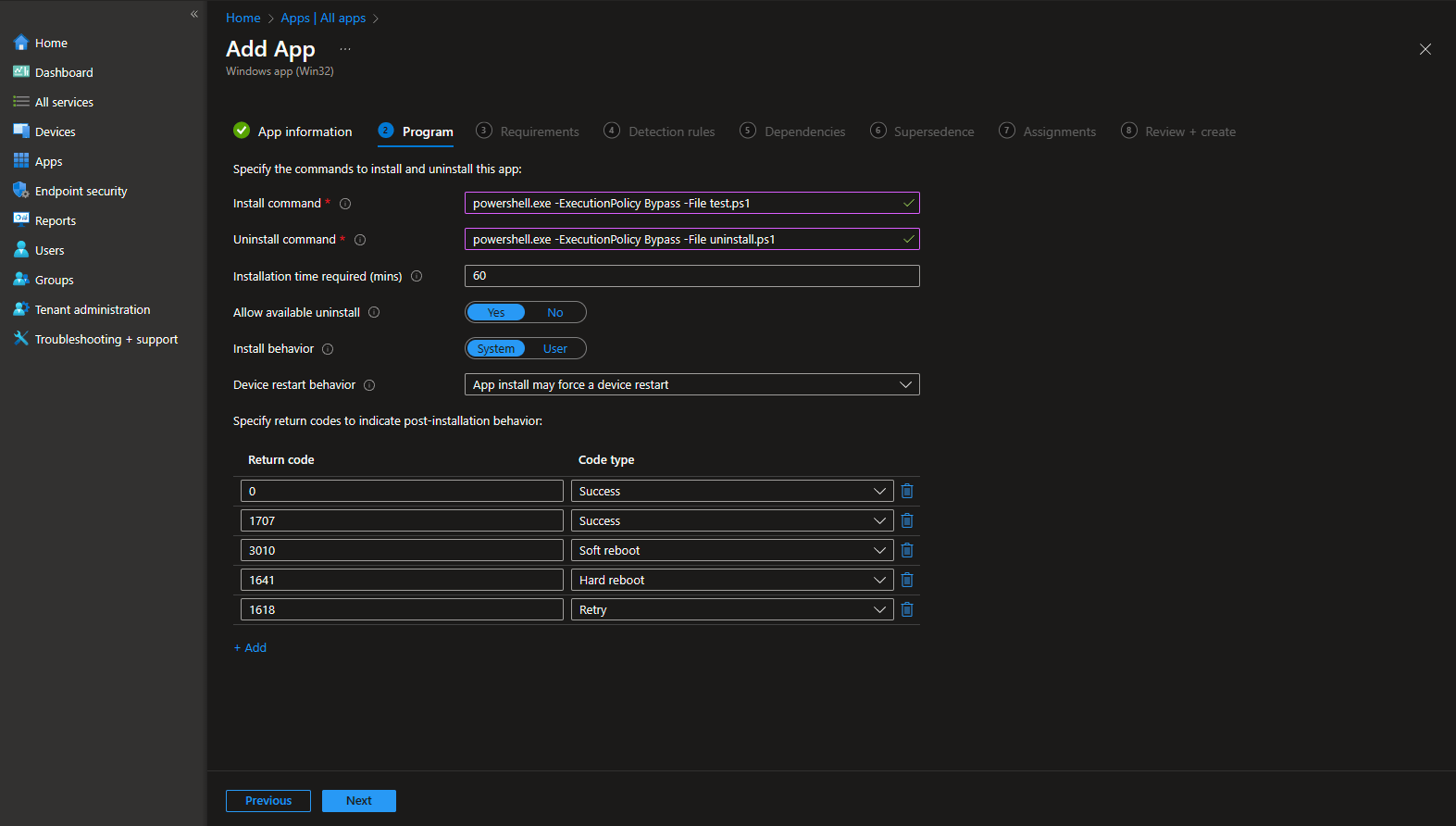This screenshot has height=826, width=1456.
Task: Delete return code 0 row
Action: click(x=907, y=491)
